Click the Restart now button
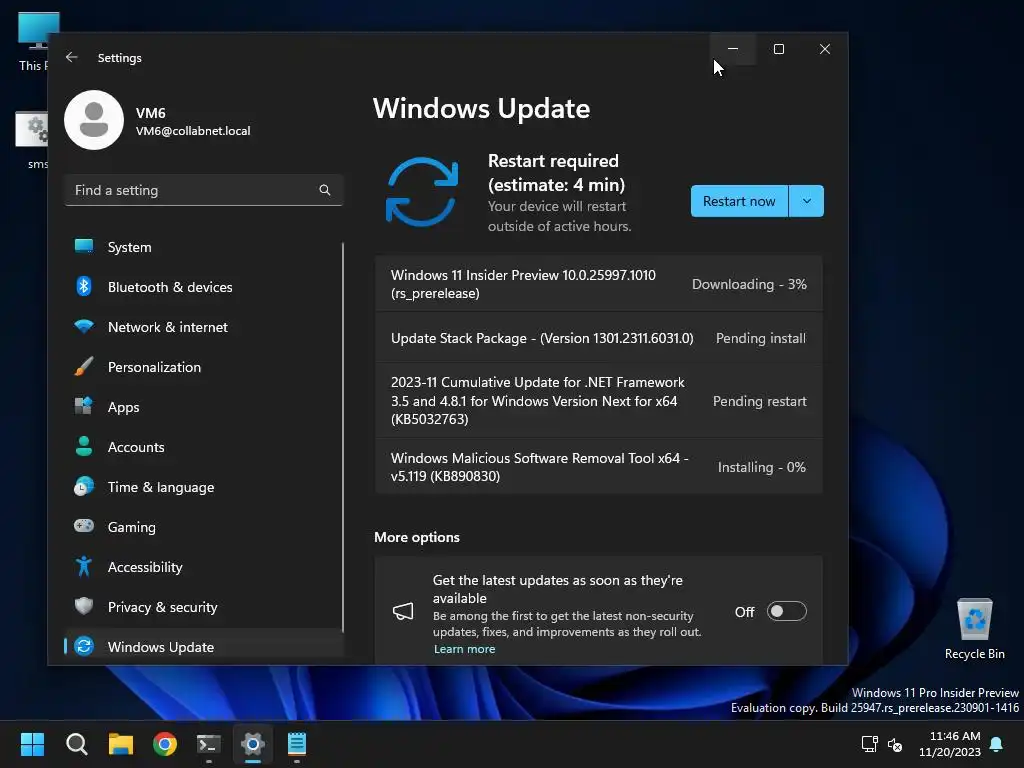This screenshot has height=768, width=1024. 739,201
